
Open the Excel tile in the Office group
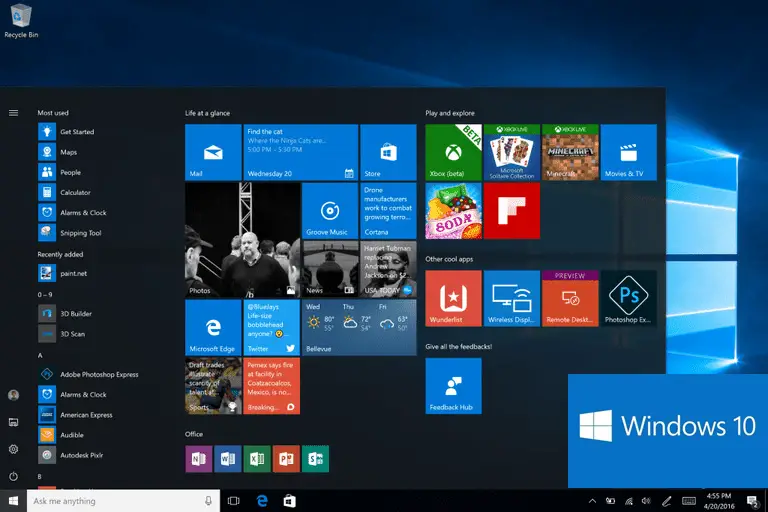pyautogui.click(x=257, y=459)
